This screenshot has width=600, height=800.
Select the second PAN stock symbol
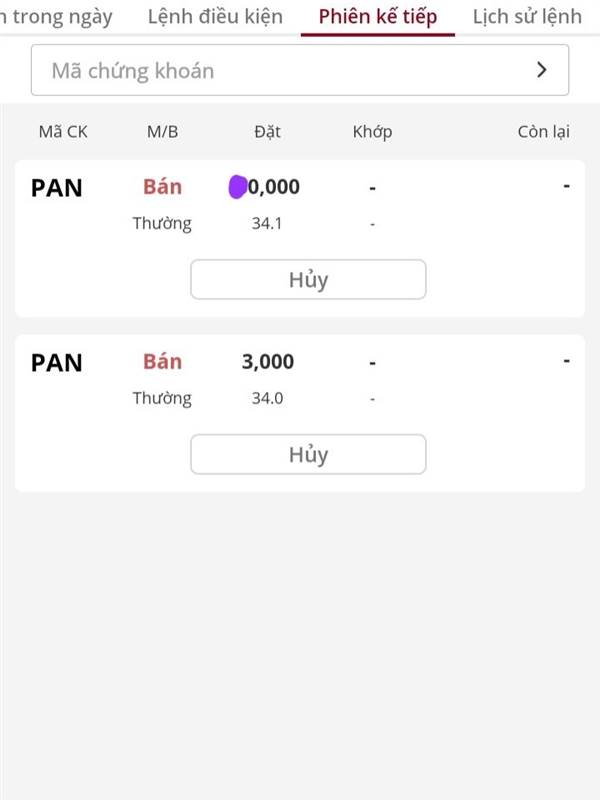coord(57,363)
